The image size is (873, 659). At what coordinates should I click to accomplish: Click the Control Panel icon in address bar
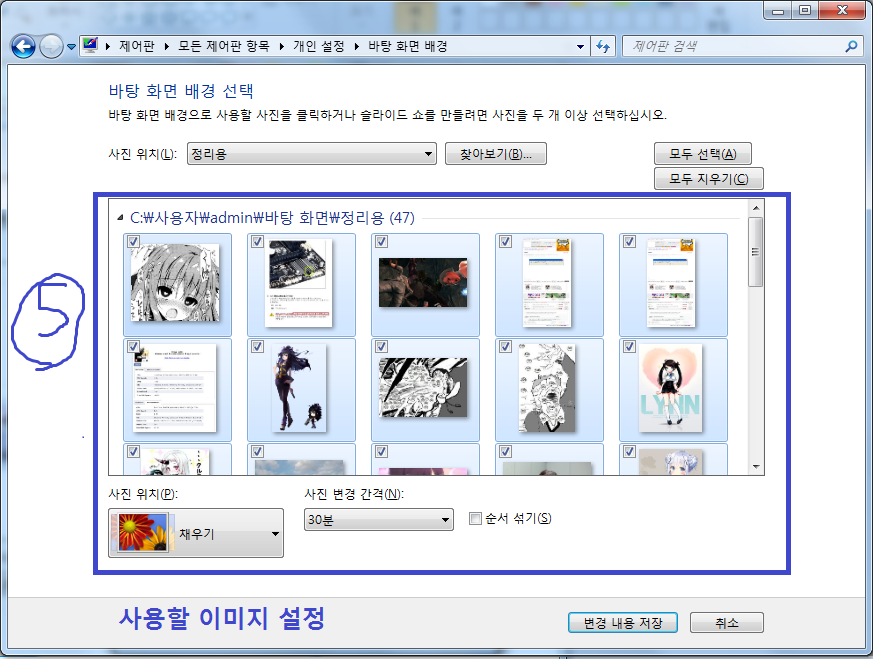point(91,46)
